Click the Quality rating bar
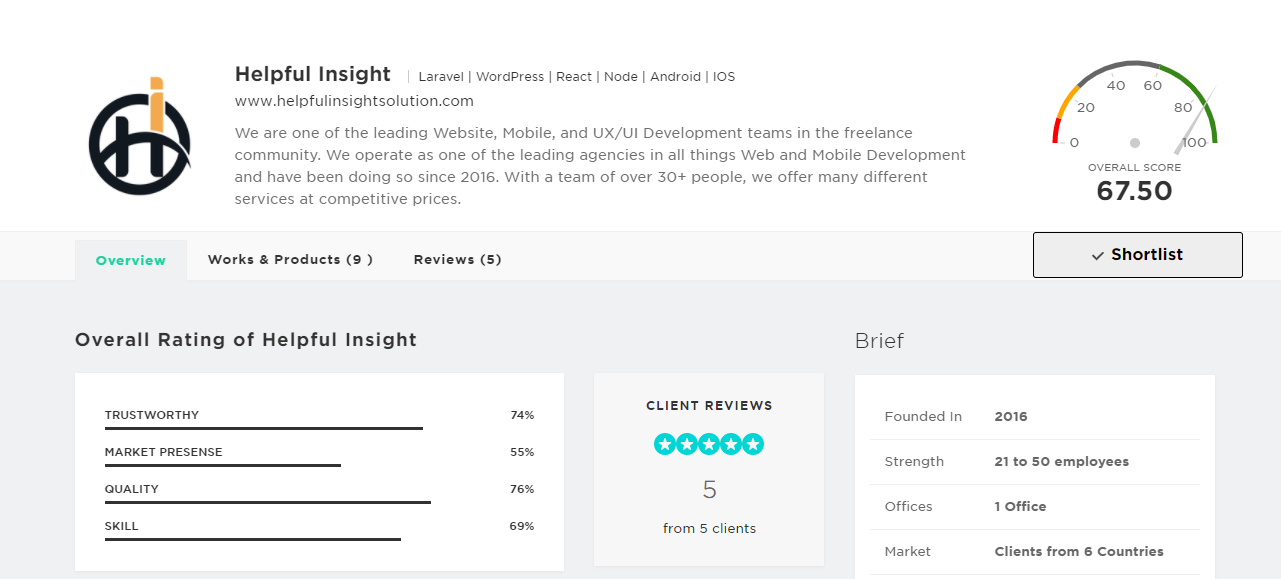The width and height of the screenshot is (1281, 579). [268, 502]
